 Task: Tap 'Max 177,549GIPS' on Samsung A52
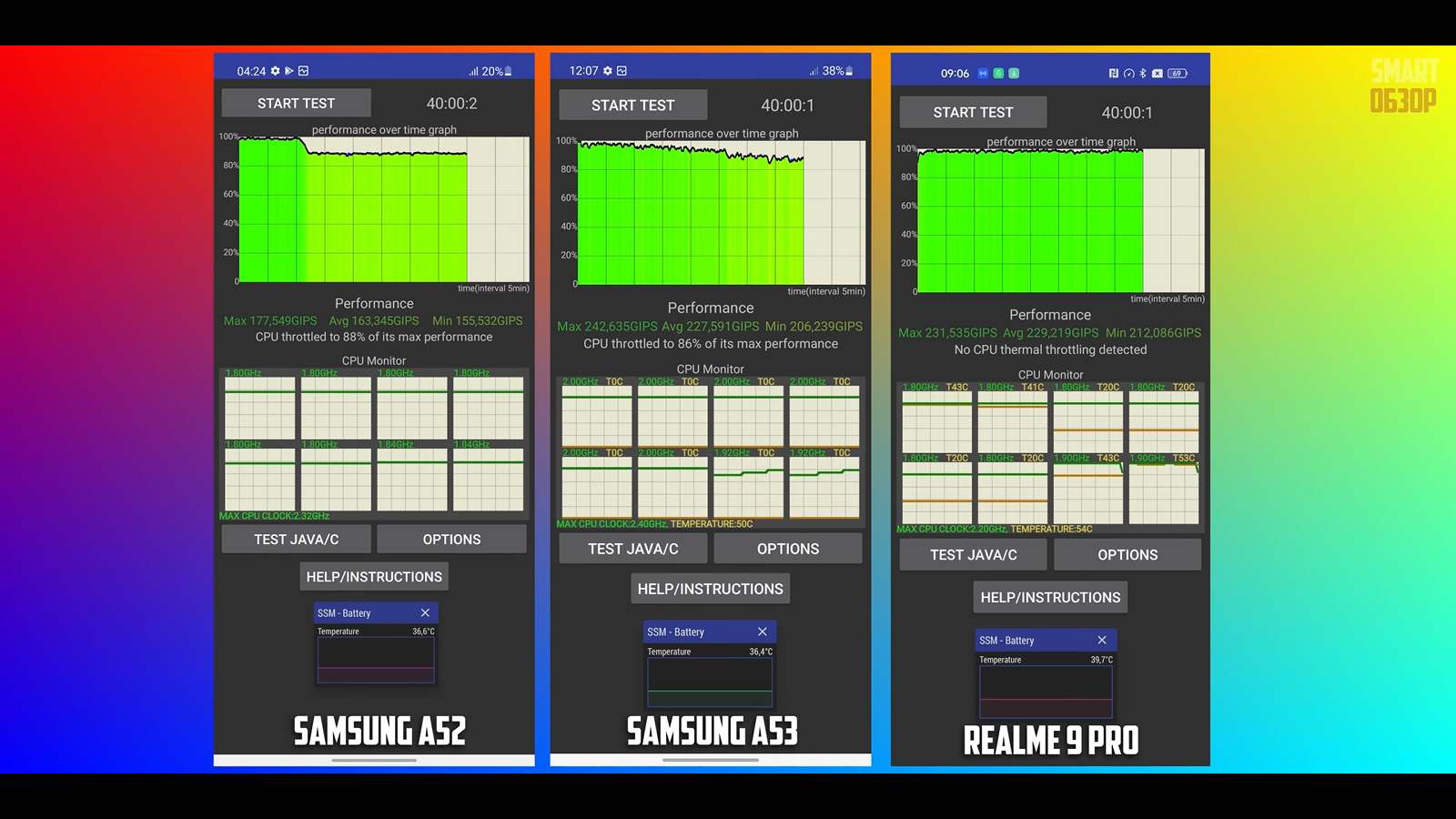click(270, 320)
